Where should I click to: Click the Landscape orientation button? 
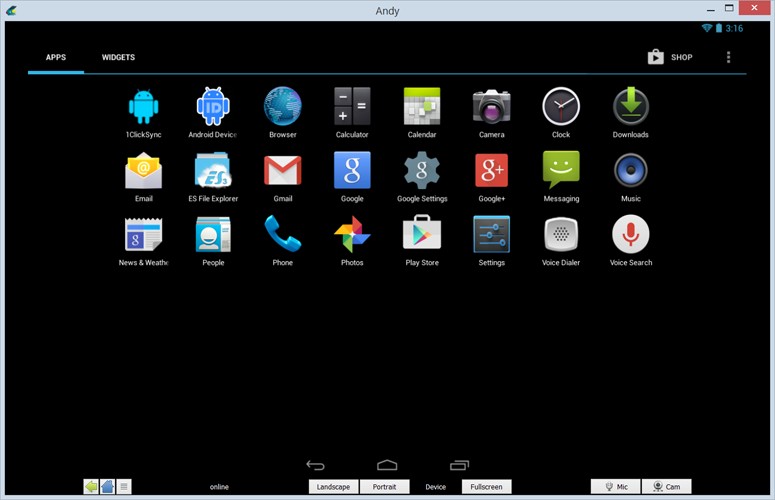tap(333, 487)
